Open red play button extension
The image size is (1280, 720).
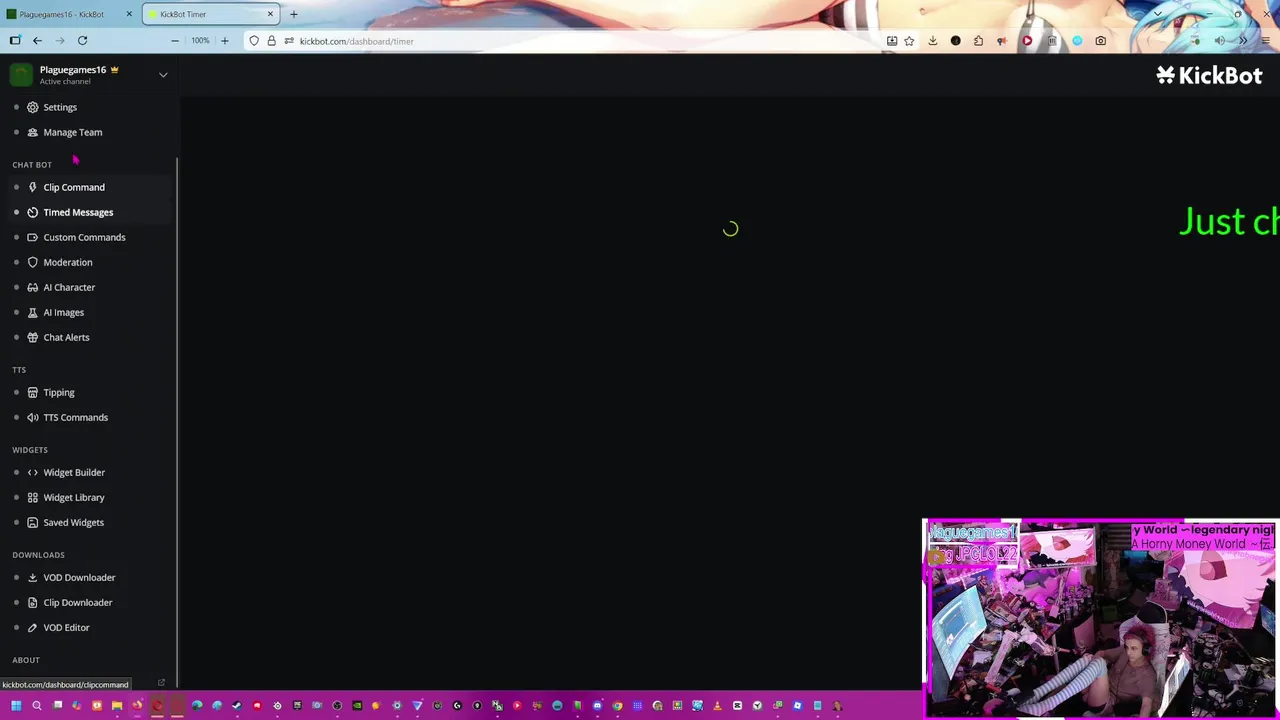point(1027,41)
